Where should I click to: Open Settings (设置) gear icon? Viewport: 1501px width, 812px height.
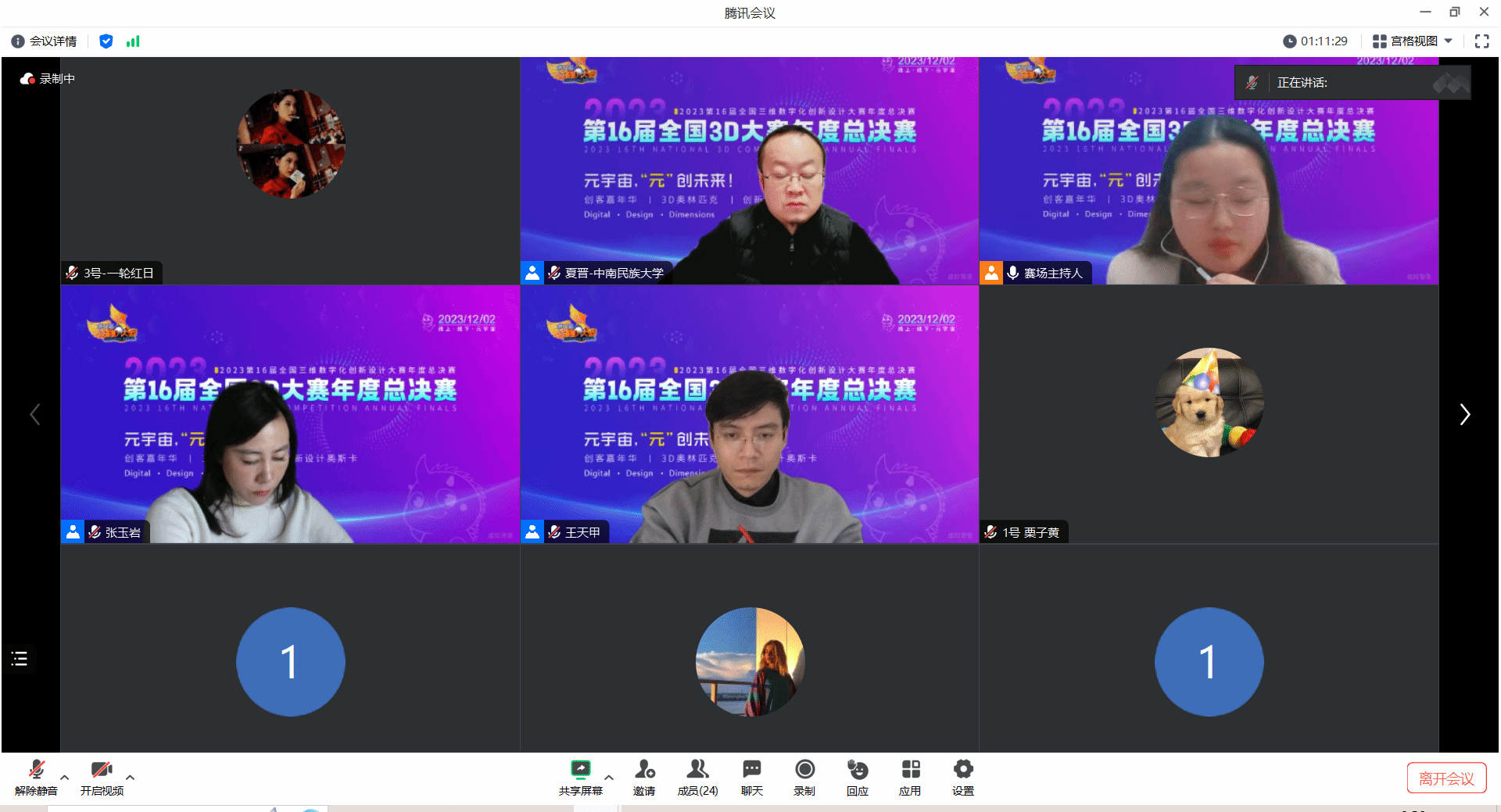[962, 777]
